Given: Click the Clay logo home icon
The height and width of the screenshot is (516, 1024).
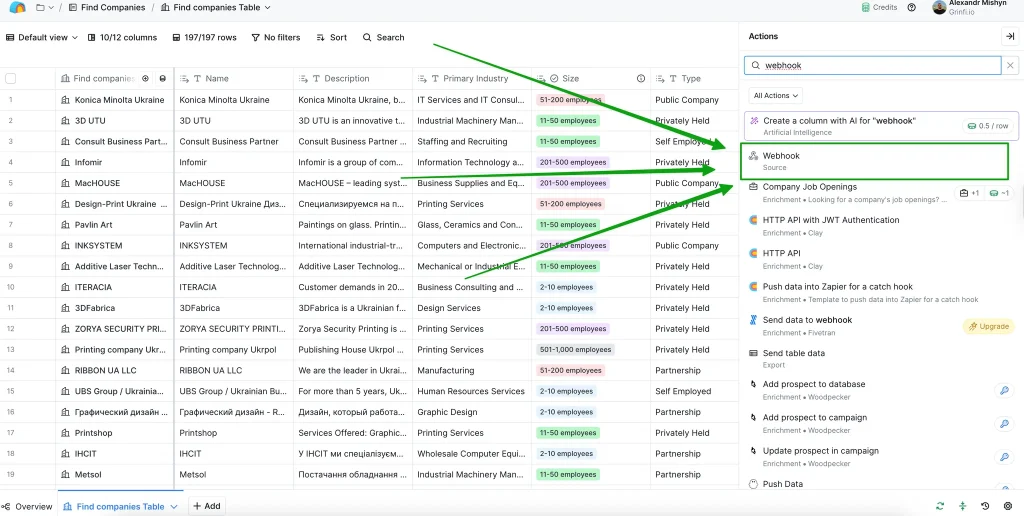Looking at the screenshot, I should click(17, 8).
